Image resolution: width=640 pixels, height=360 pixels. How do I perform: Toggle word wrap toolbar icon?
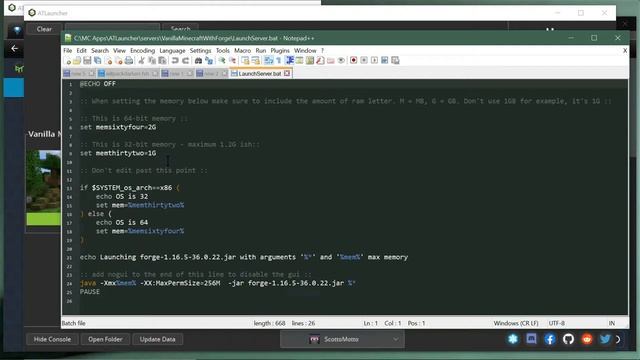pos(269,61)
